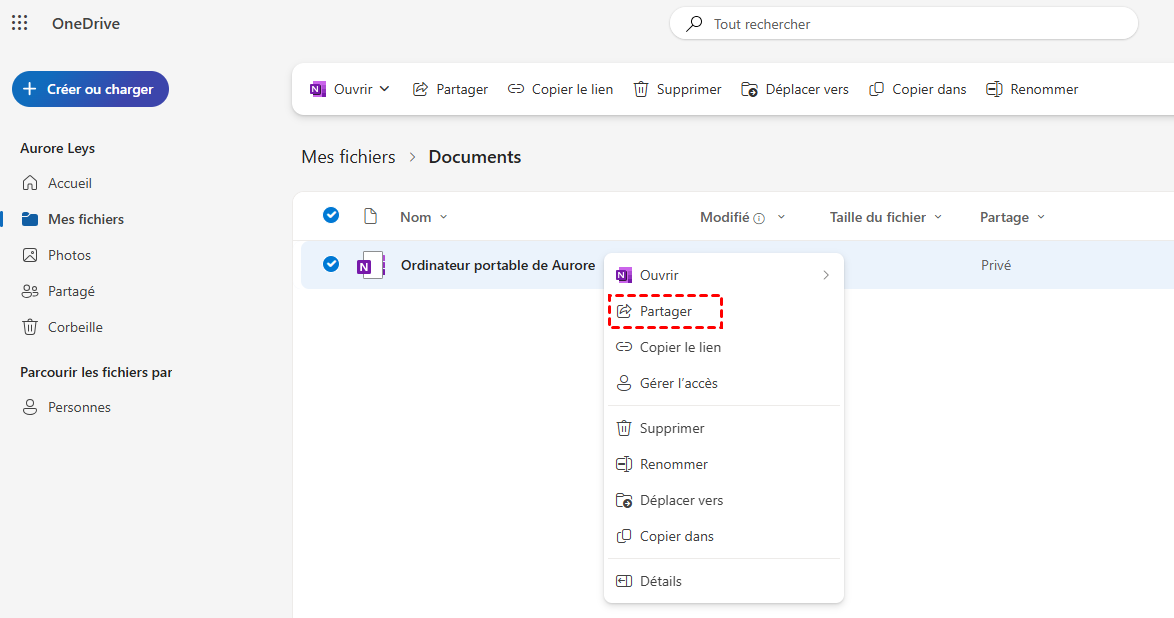Viewport: 1174px width, 618px height.
Task: Toggle the select-all checkbox in header
Action: tap(331, 216)
